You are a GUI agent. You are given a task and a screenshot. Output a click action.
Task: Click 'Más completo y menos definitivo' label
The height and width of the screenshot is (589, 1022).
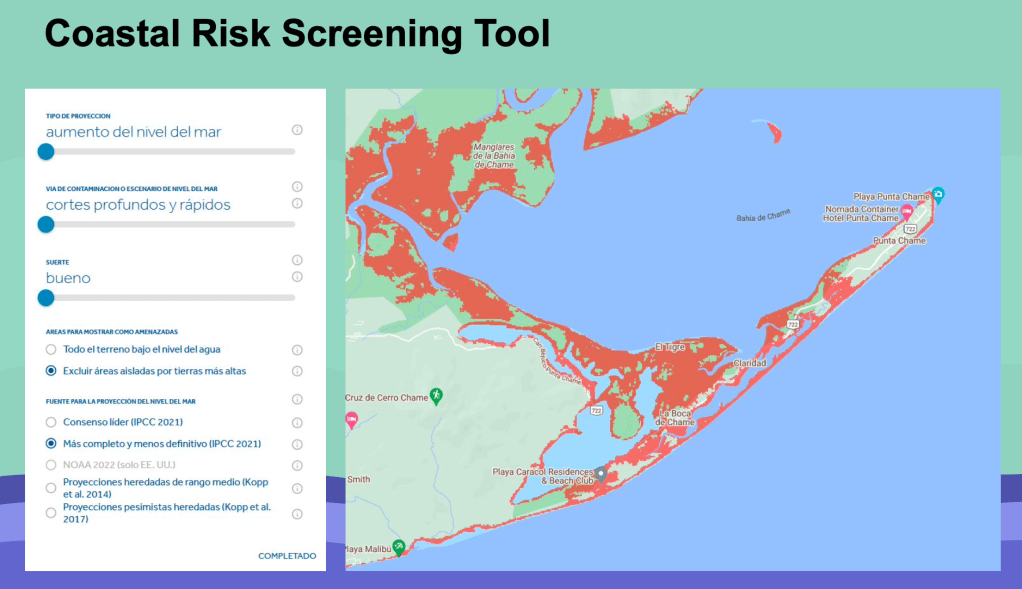click(162, 444)
